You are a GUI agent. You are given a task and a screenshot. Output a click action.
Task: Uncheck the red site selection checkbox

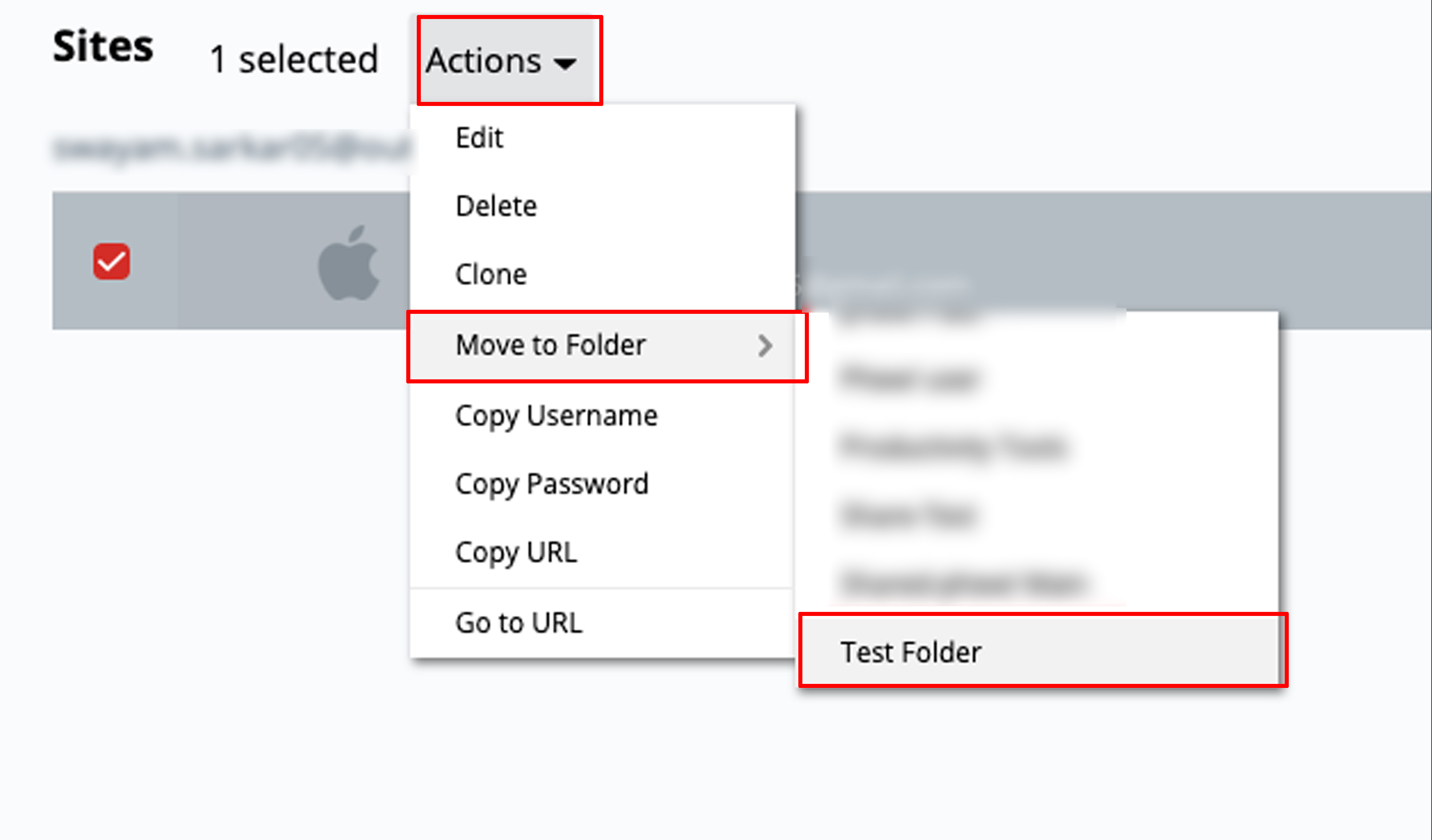click(111, 262)
